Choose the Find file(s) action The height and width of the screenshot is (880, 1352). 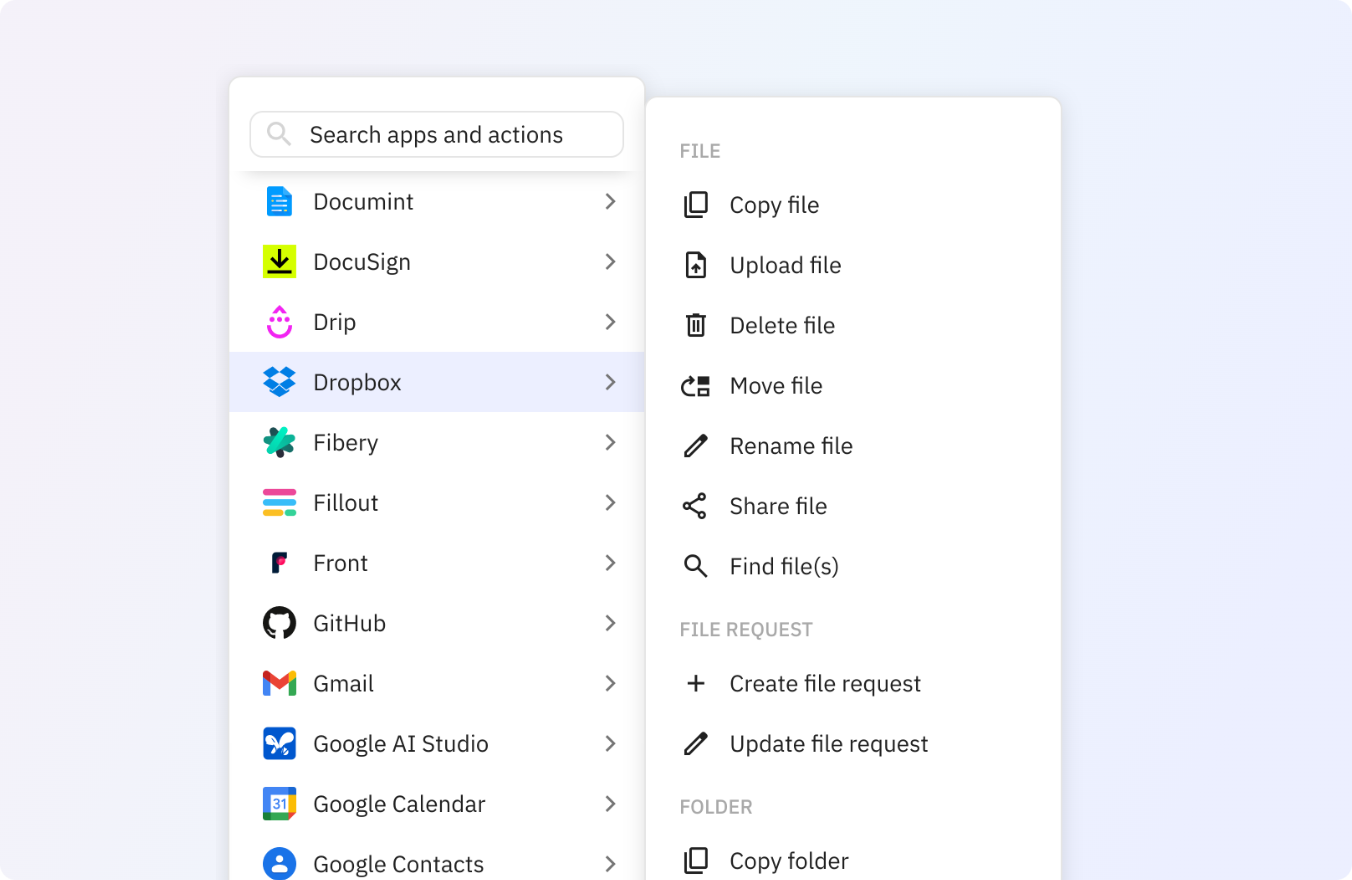(853, 566)
